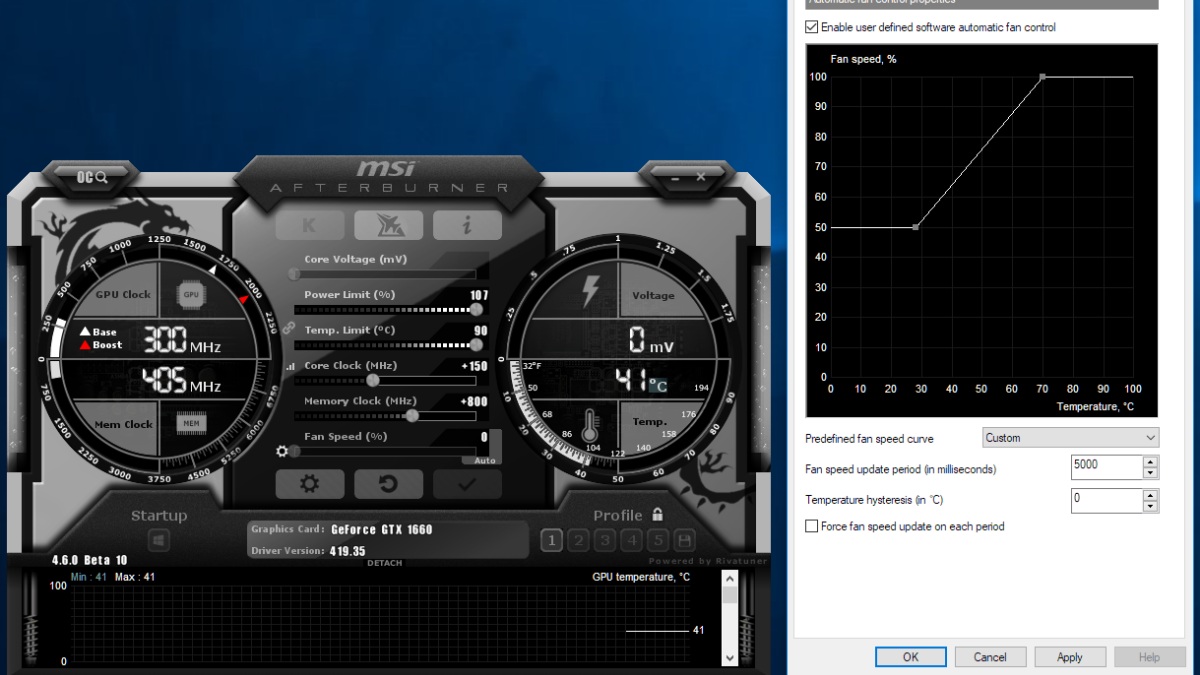
Task: Toggle the fan speed Auto button
Action: tap(484, 460)
